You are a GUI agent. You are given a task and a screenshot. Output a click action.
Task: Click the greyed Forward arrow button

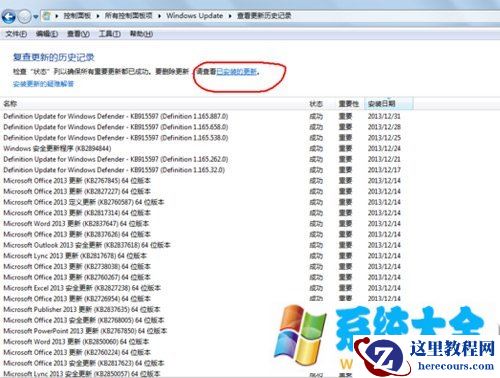point(24,16)
